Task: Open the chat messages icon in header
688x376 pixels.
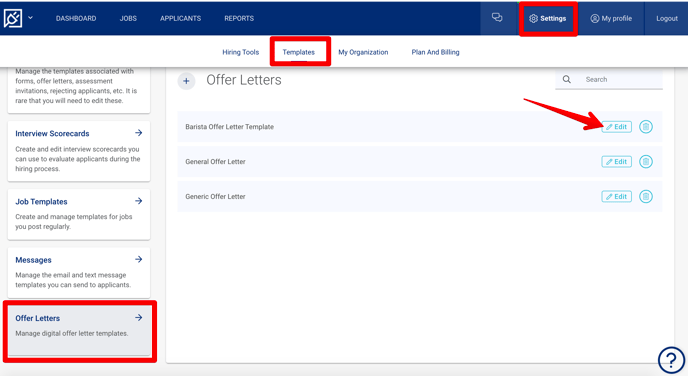Action: (x=497, y=18)
